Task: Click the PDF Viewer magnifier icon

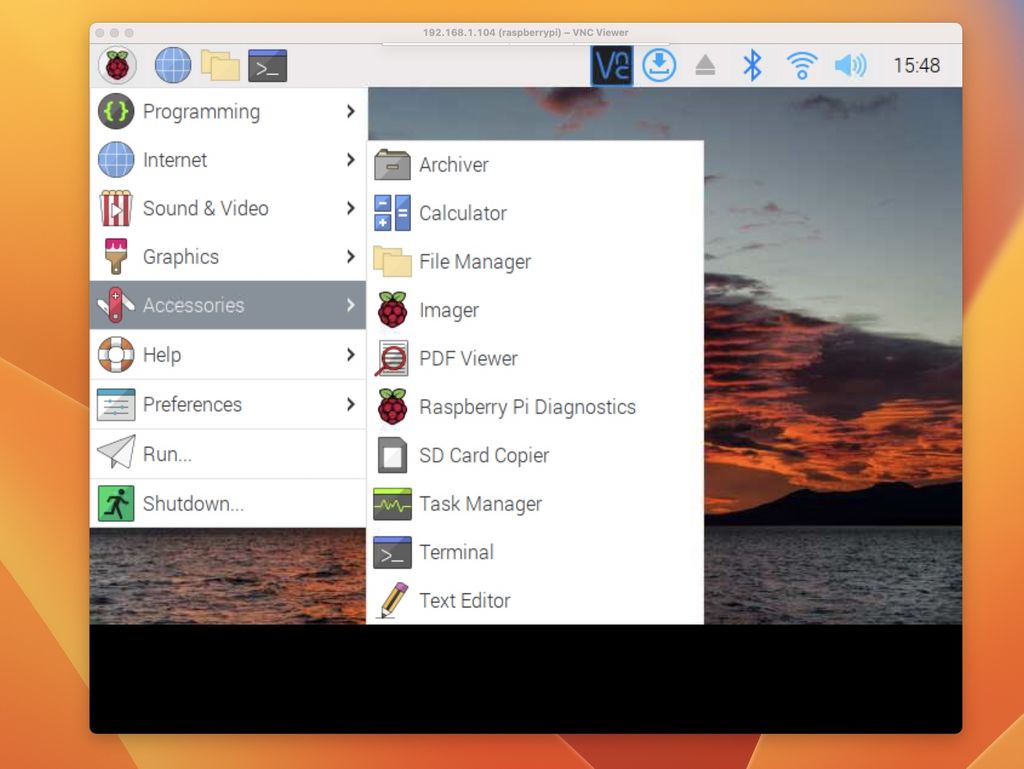Action: click(391, 358)
